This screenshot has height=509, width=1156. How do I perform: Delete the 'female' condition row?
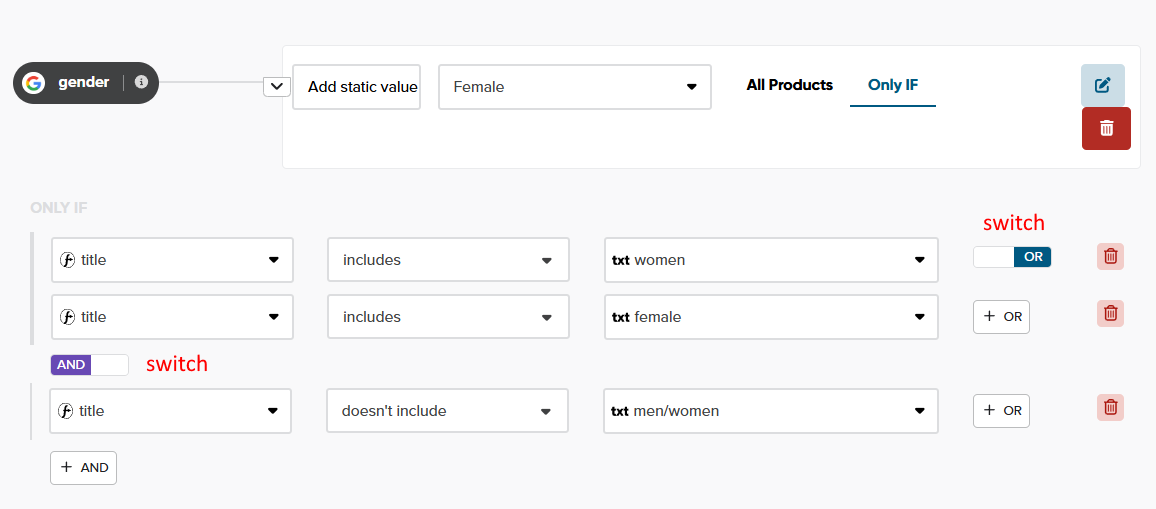tap(1110, 314)
